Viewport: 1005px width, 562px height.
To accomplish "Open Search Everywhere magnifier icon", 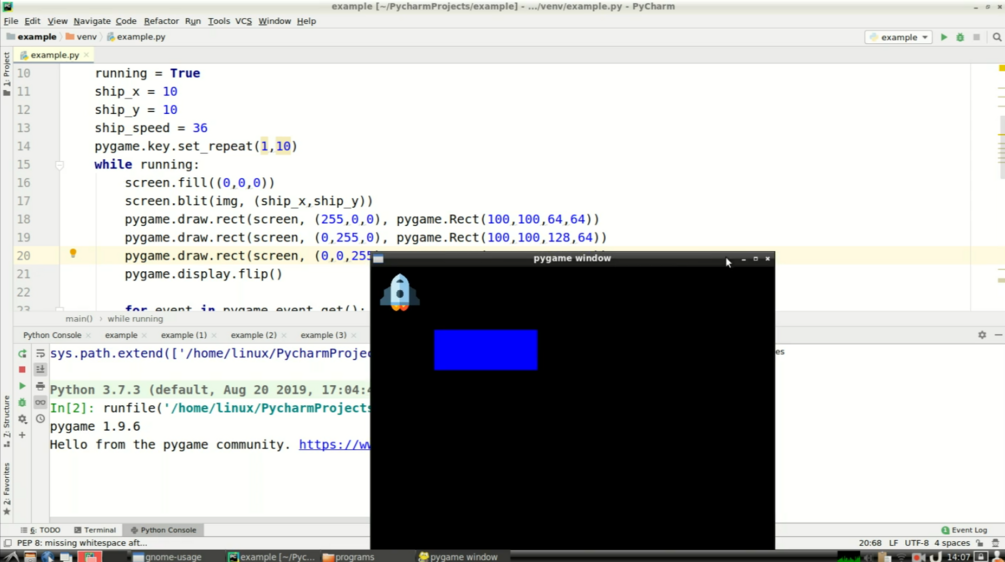I will point(997,37).
